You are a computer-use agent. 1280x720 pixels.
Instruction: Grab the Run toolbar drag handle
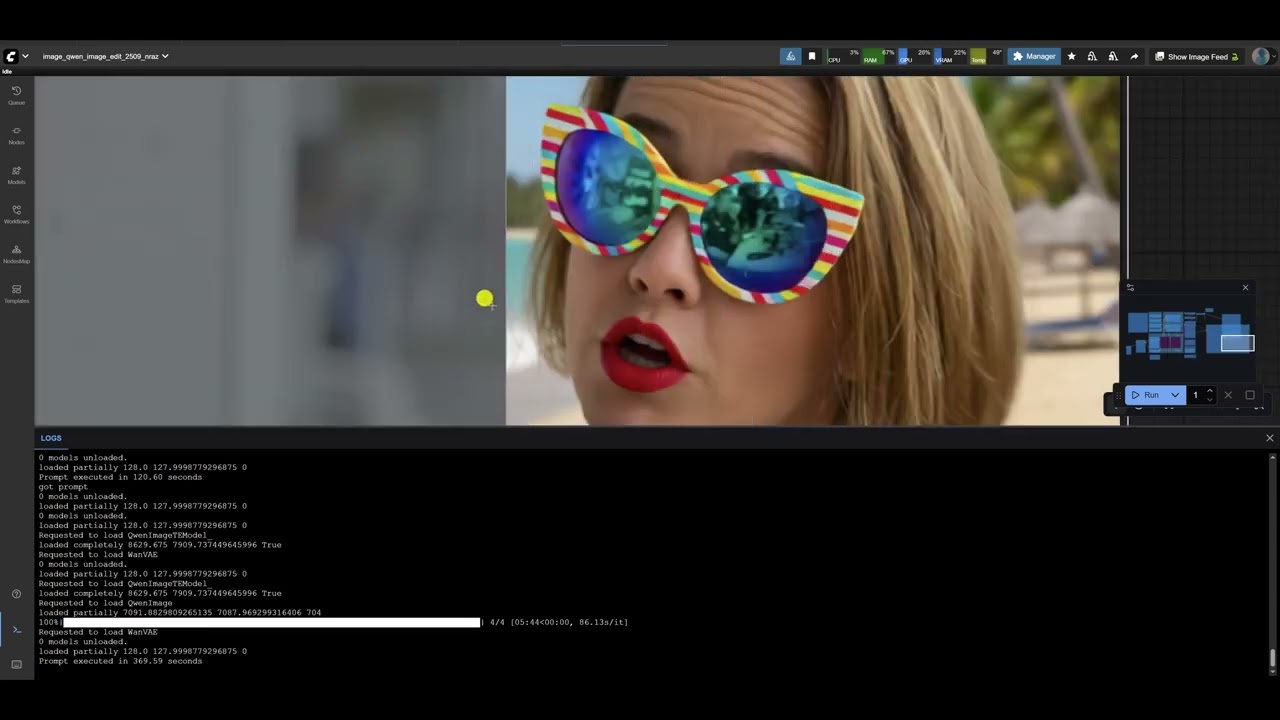[1119, 395]
